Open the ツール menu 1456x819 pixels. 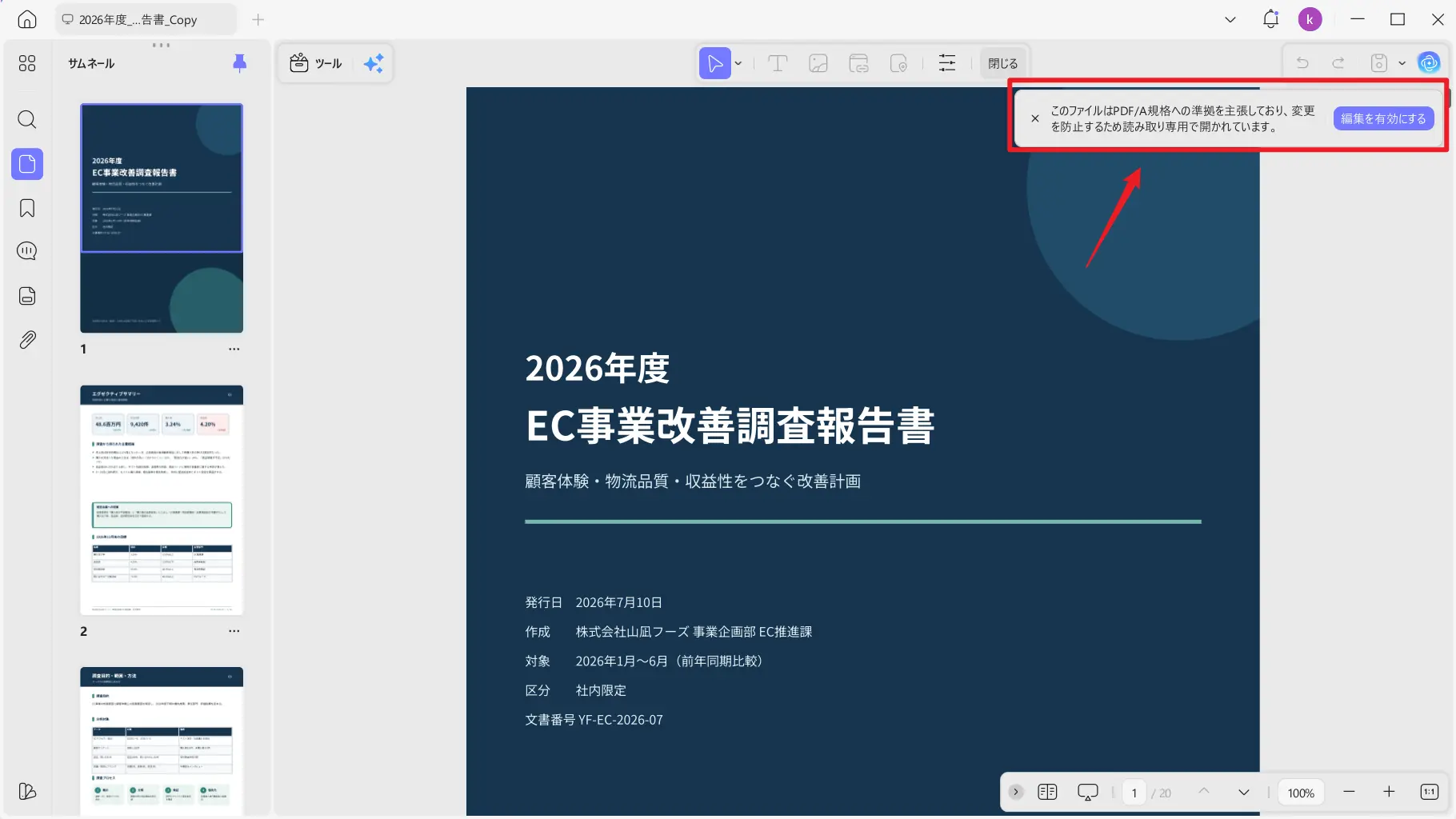(x=316, y=63)
